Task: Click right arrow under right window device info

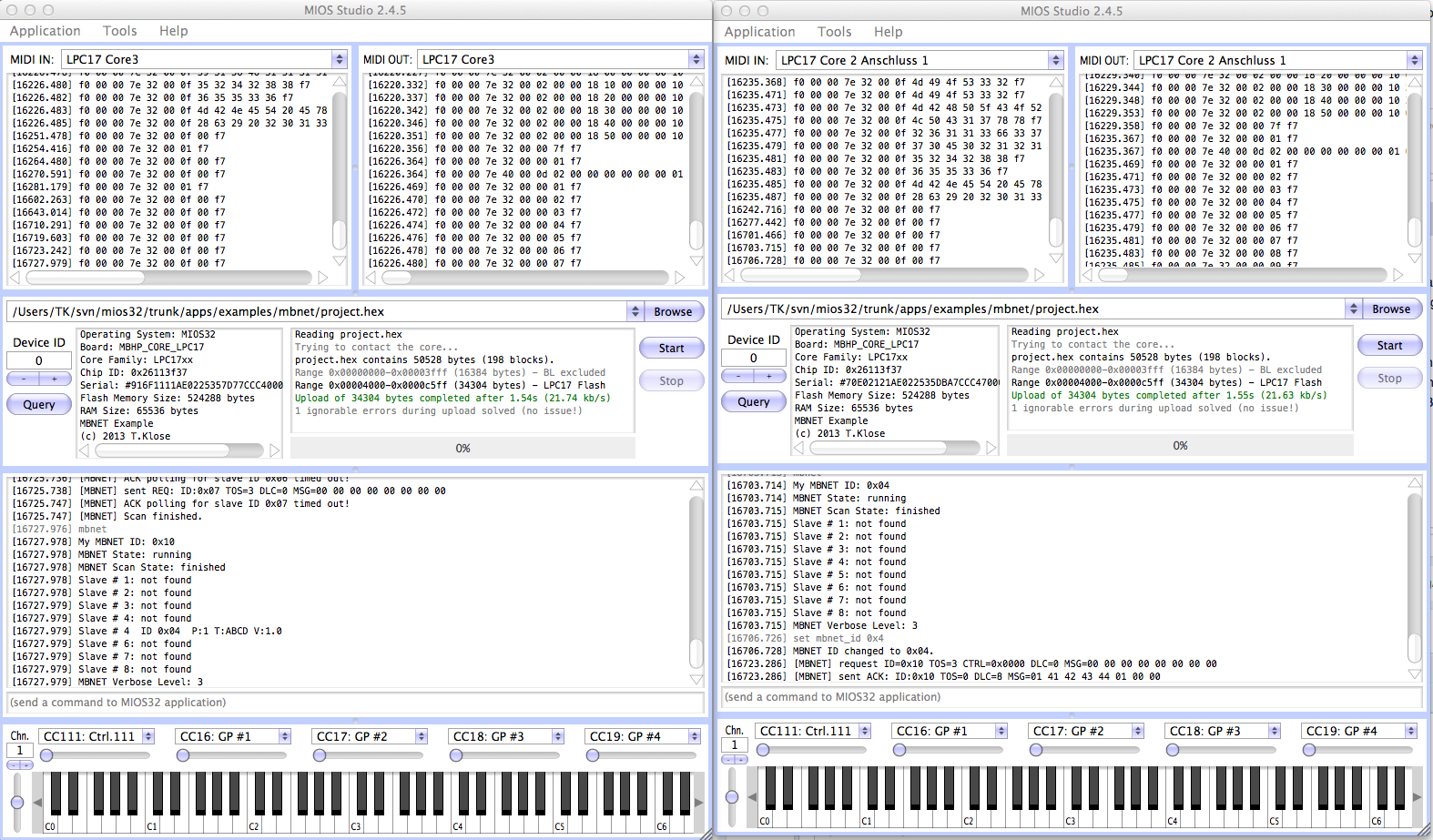Action: point(991,448)
